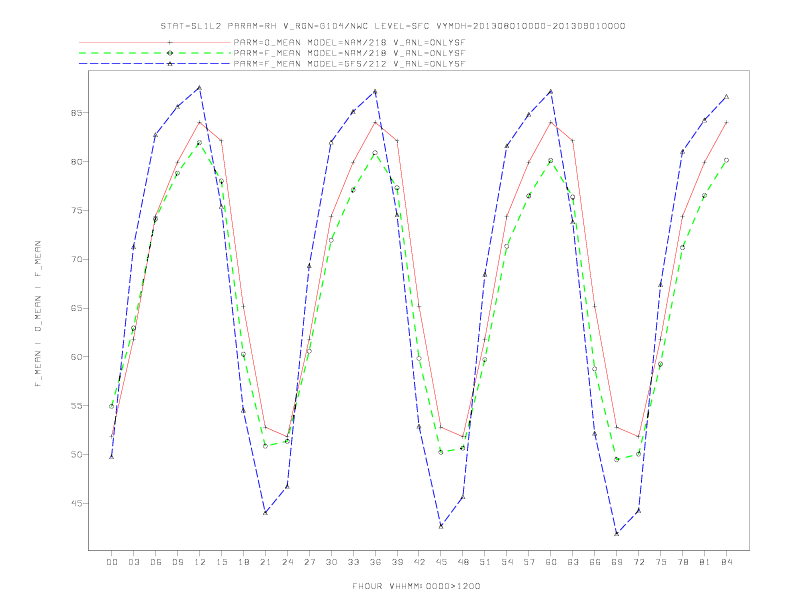Image resolution: width=792 pixels, height=612 pixels.
Task: Click the blue GFS triangle data point at hour 12
Action: pyautogui.click(x=200, y=88)
